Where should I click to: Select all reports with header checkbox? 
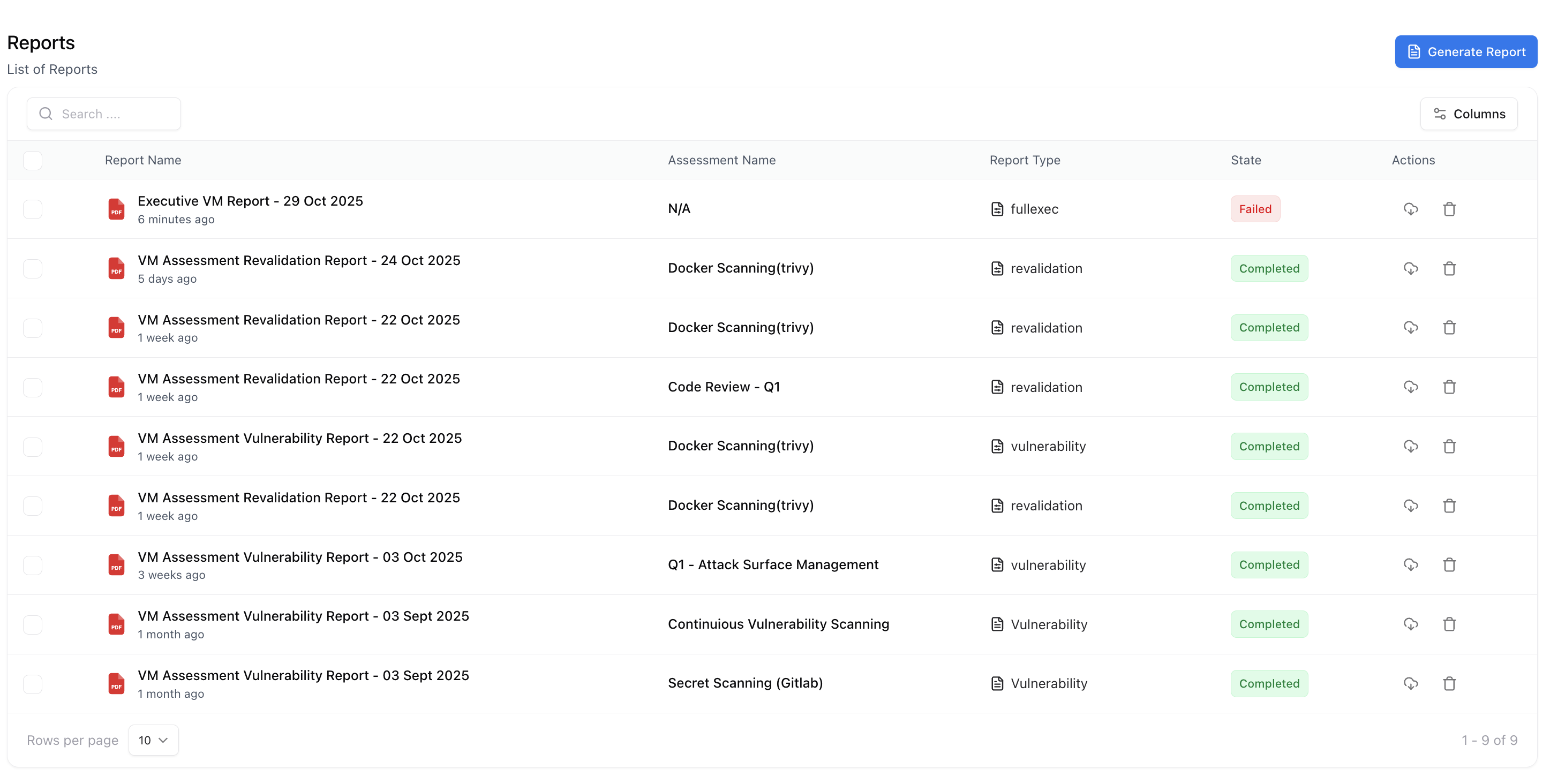coord(33,160)
